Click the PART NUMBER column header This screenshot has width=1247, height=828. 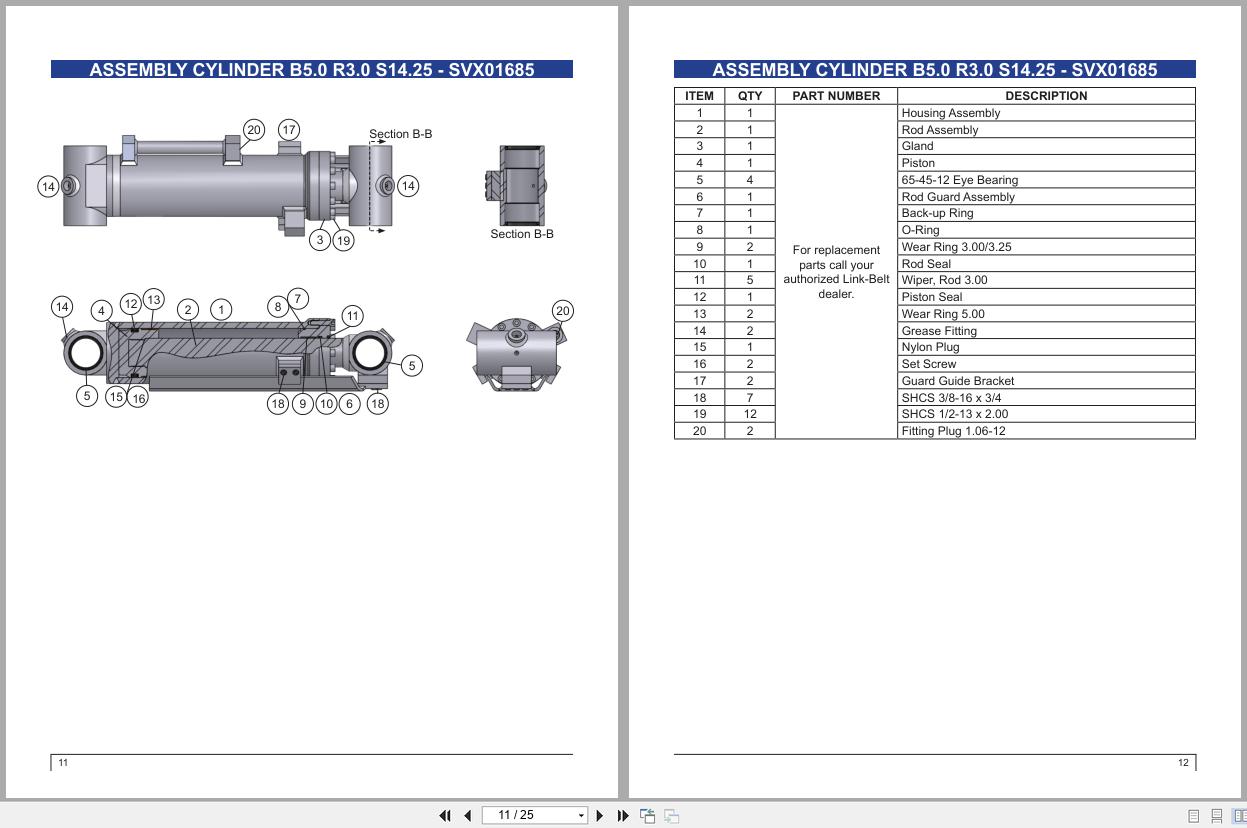[x=837, y=95]
